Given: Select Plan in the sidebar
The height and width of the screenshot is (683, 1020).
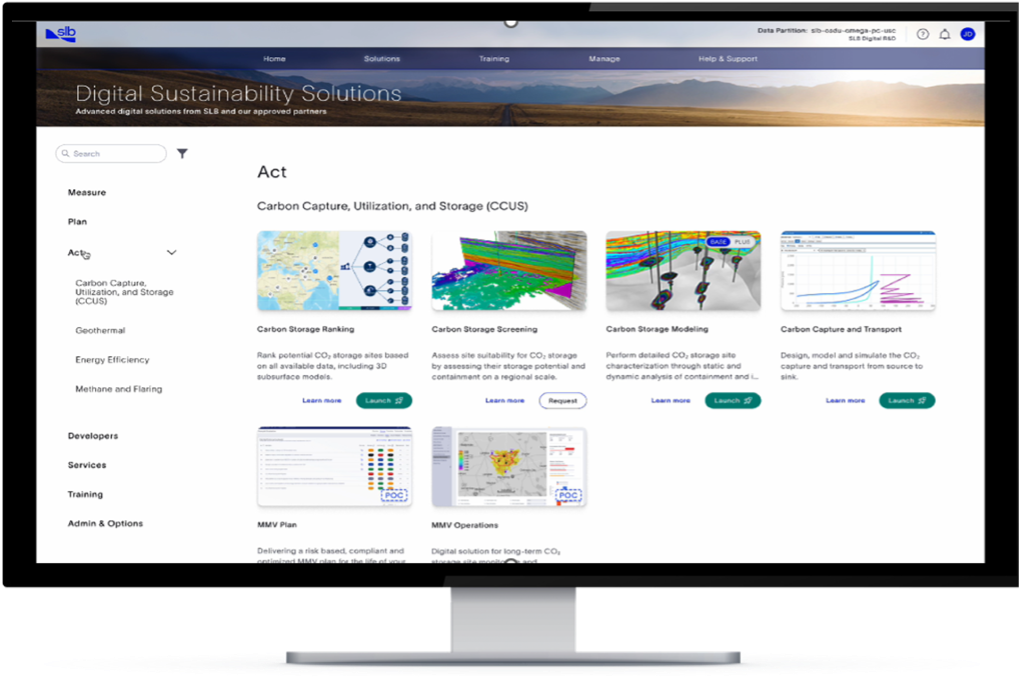Looking at the screenshot, I should coord(77,222).
